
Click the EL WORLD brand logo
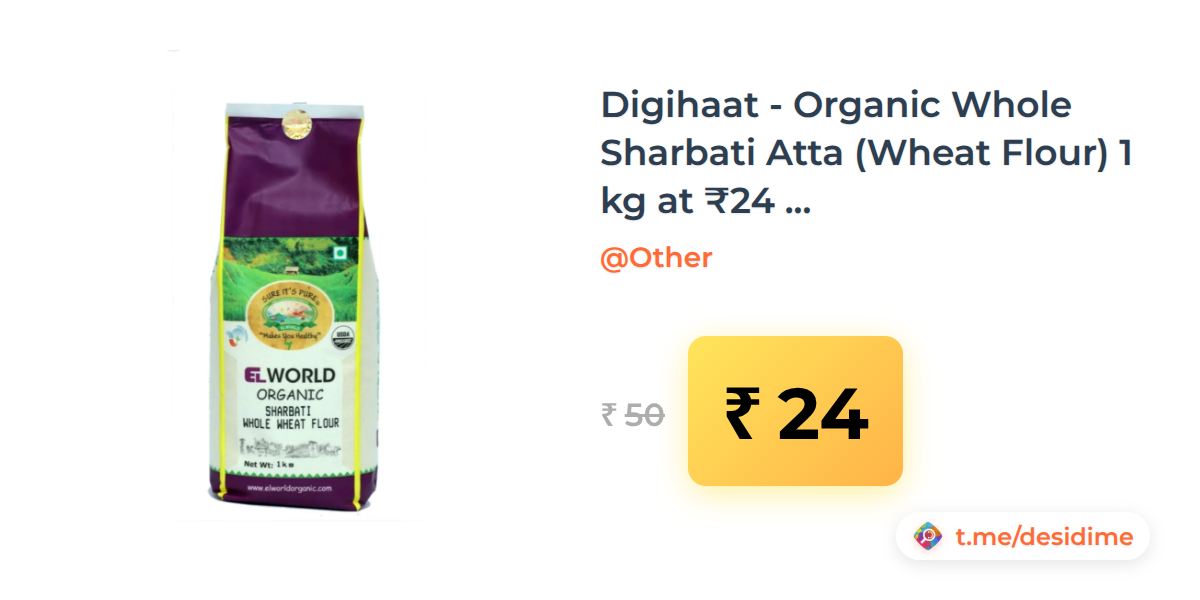[x=291, y=377]
